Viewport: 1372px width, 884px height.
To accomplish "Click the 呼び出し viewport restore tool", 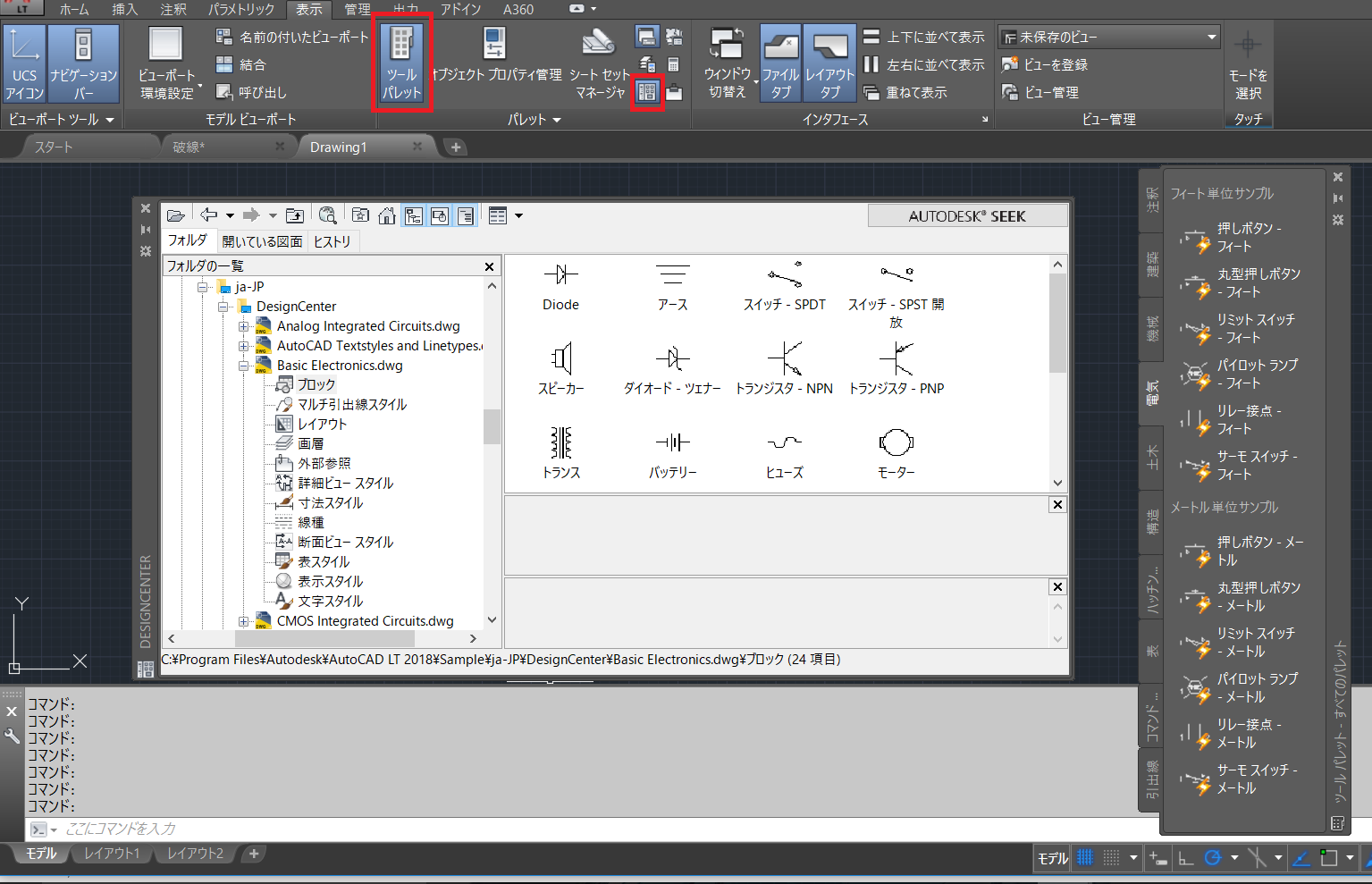I will tap(251, 92).
